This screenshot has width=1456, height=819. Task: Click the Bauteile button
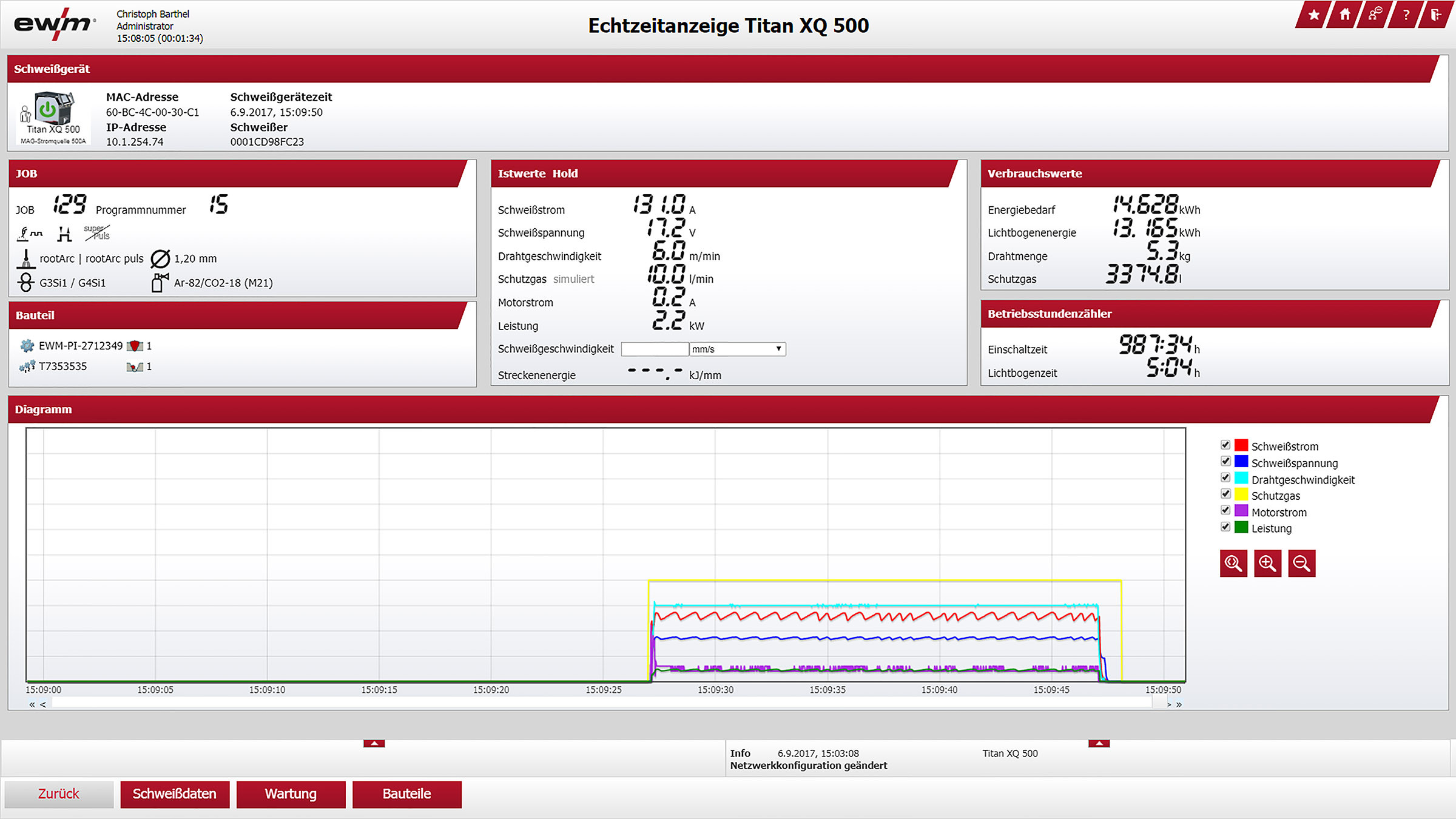(x=406, y=794)
